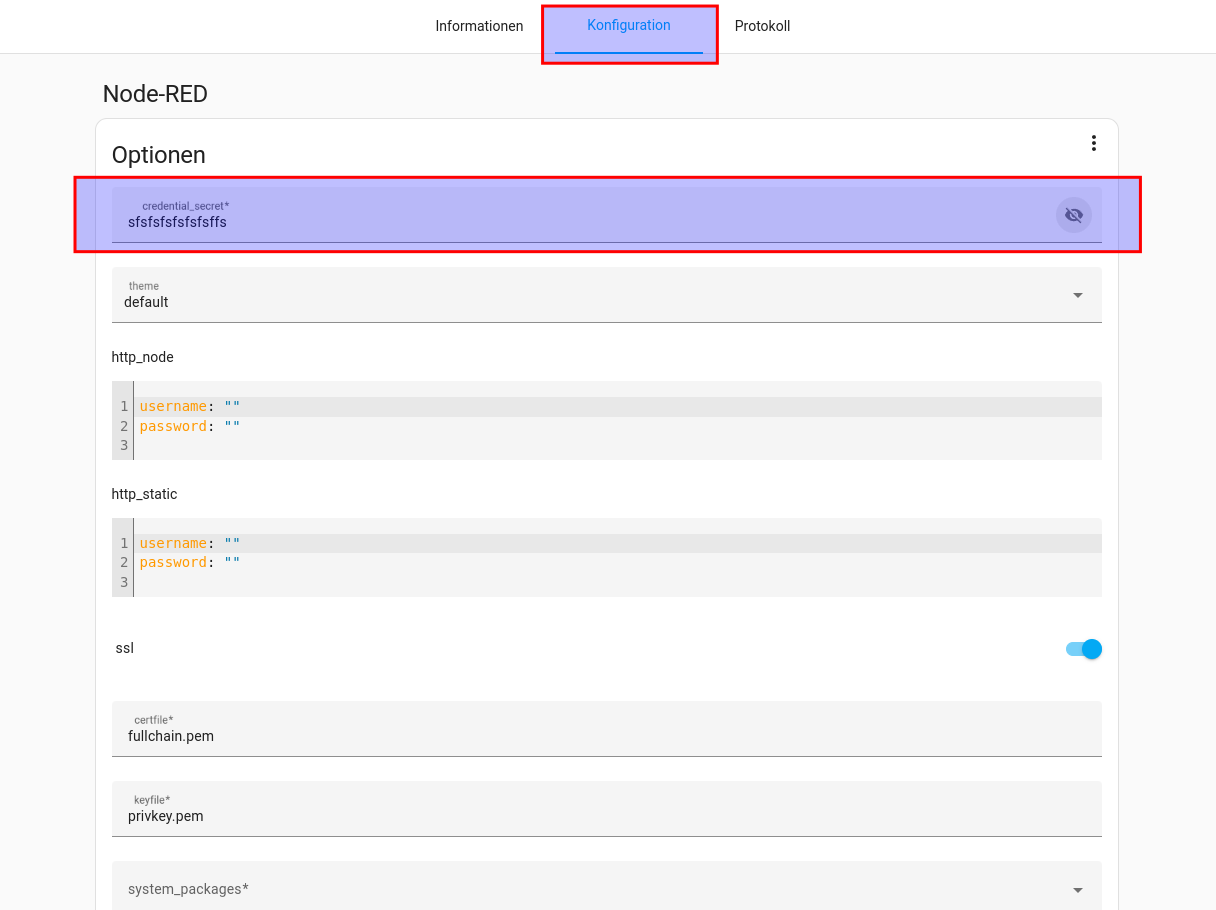This screenshot has width=1216, height=910.
Task: Toggle credential_secret visibility eye icon
Action: coord(1073,215)
